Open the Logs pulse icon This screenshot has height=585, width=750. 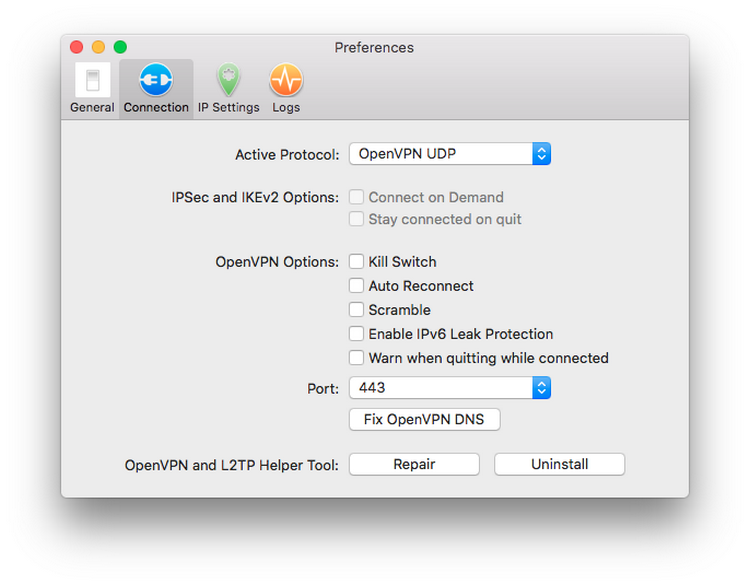[286, 80]
